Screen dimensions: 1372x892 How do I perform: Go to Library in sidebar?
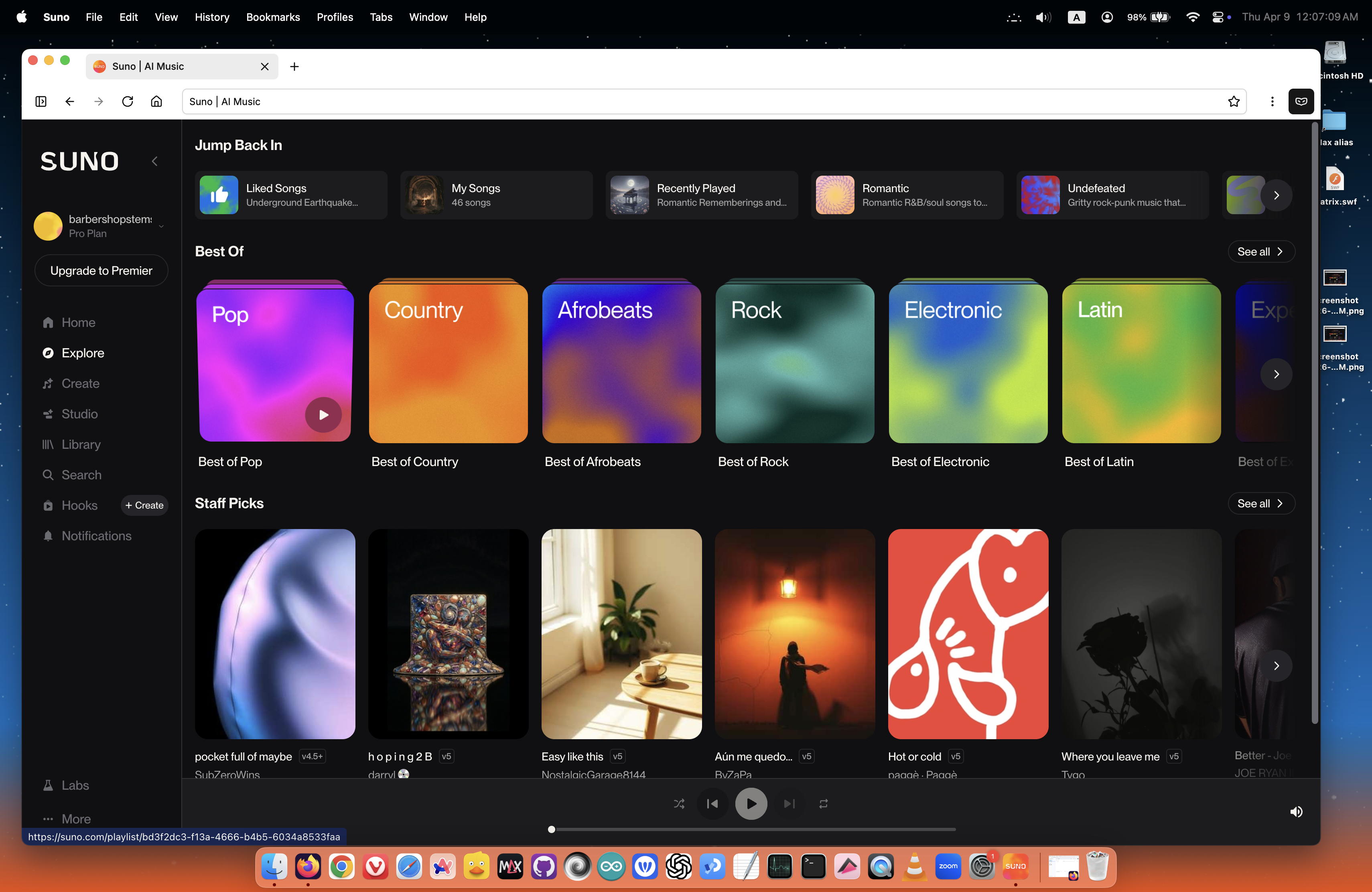click(81, 444)
